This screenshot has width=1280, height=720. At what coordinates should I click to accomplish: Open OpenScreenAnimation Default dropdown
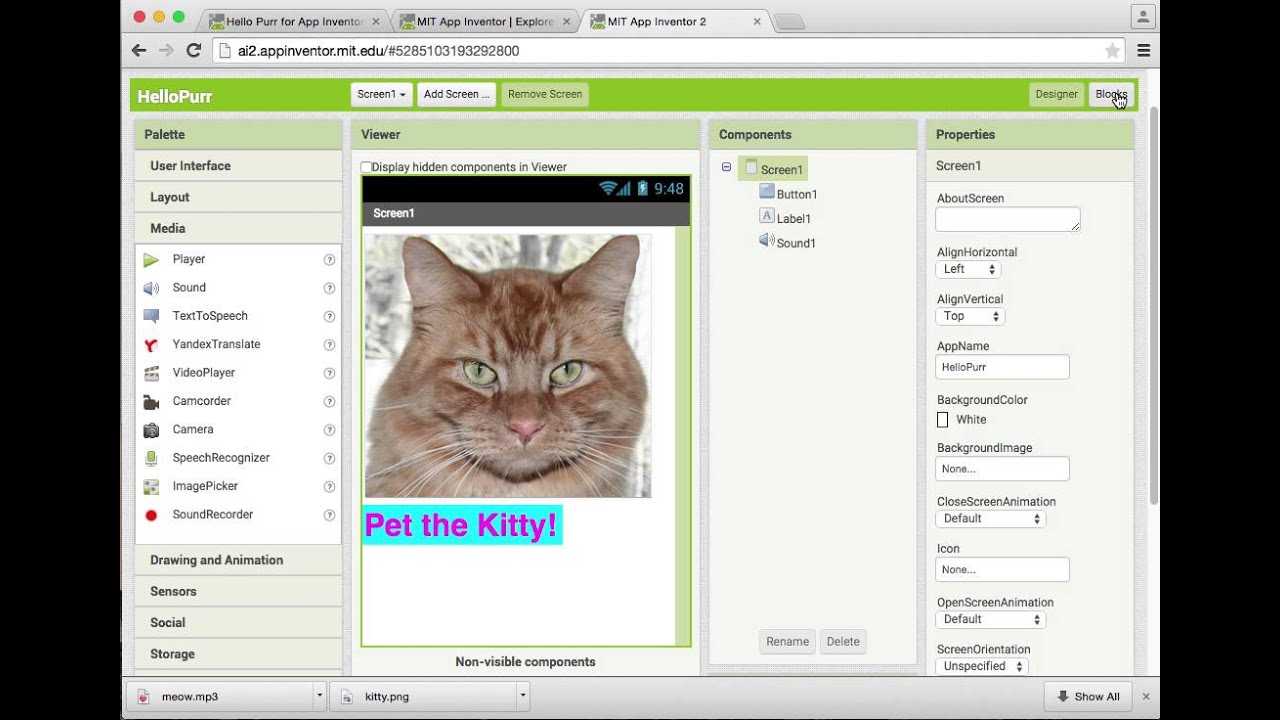pos(991,619)
